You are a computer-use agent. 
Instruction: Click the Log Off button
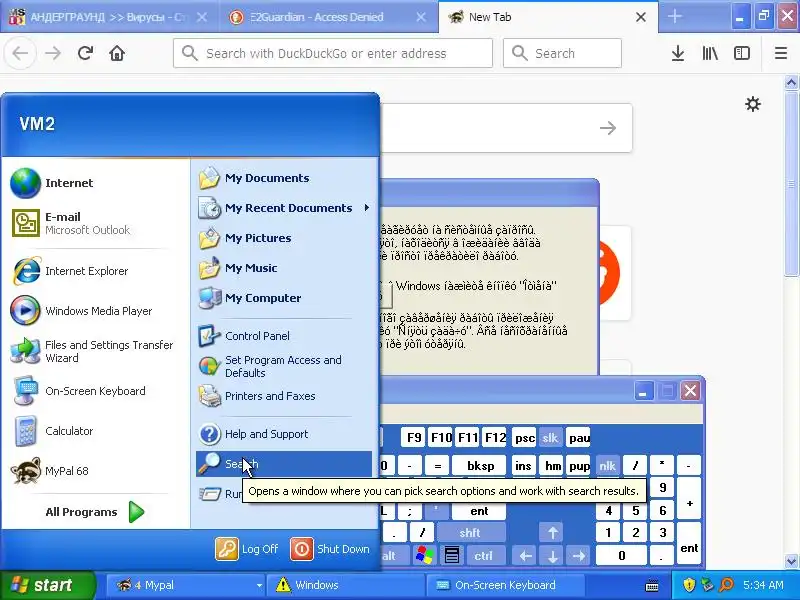[x=247, y=549]
